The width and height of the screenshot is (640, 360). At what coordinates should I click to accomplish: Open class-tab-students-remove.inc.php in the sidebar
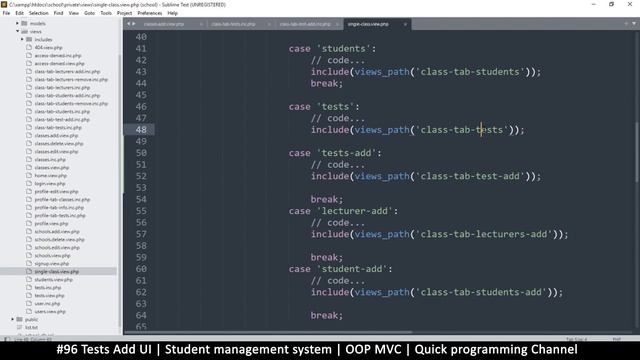(x=71, y=103)
